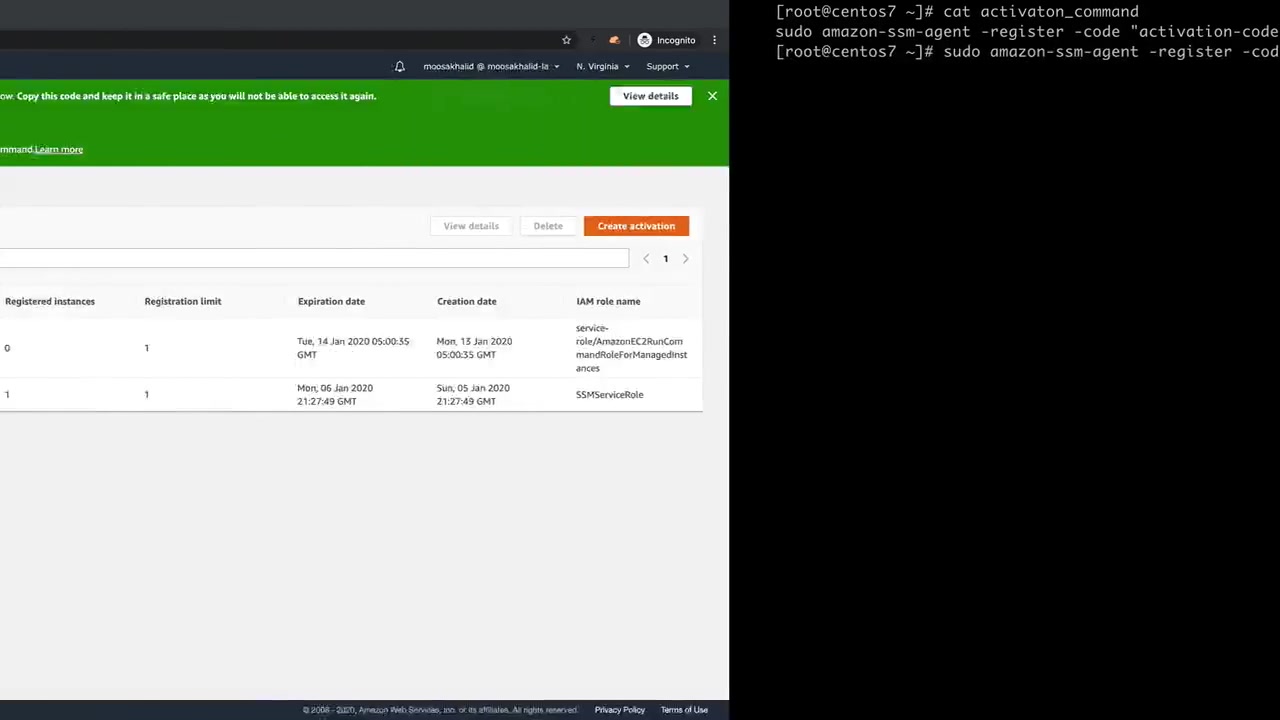The width and height of the screenshot is (1280, 720).
Task: Open Terms of Use link
Action: click(x=684, y=710)
